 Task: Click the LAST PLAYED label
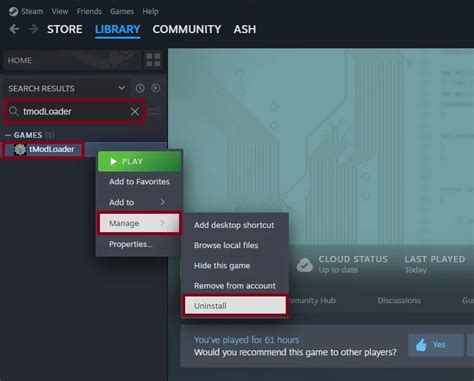(x=435, y=259)
